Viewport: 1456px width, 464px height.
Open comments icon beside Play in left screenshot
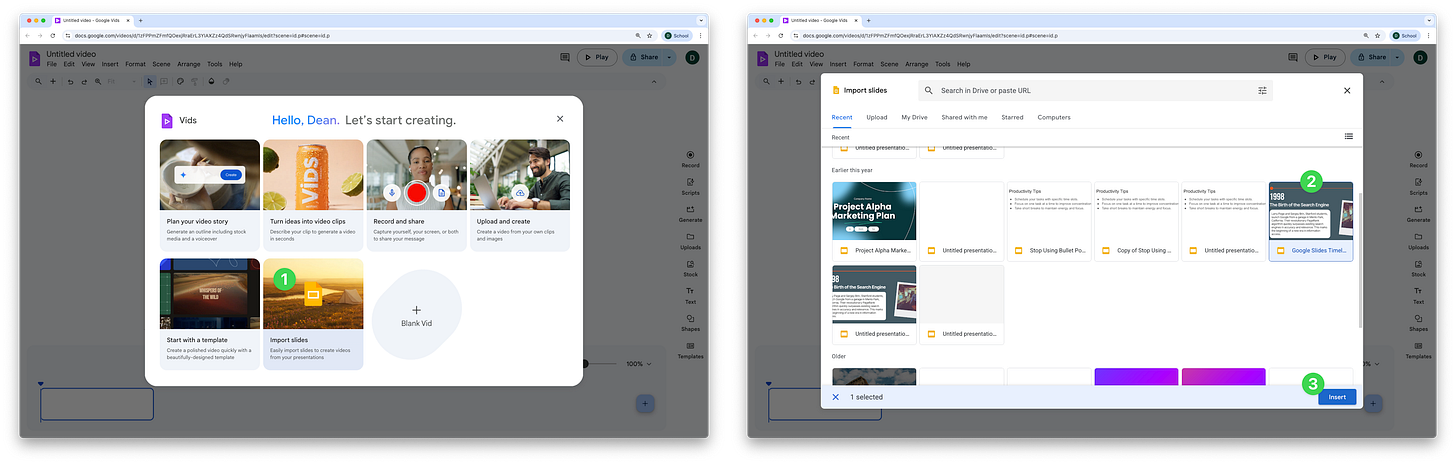[x=565, y=57]
